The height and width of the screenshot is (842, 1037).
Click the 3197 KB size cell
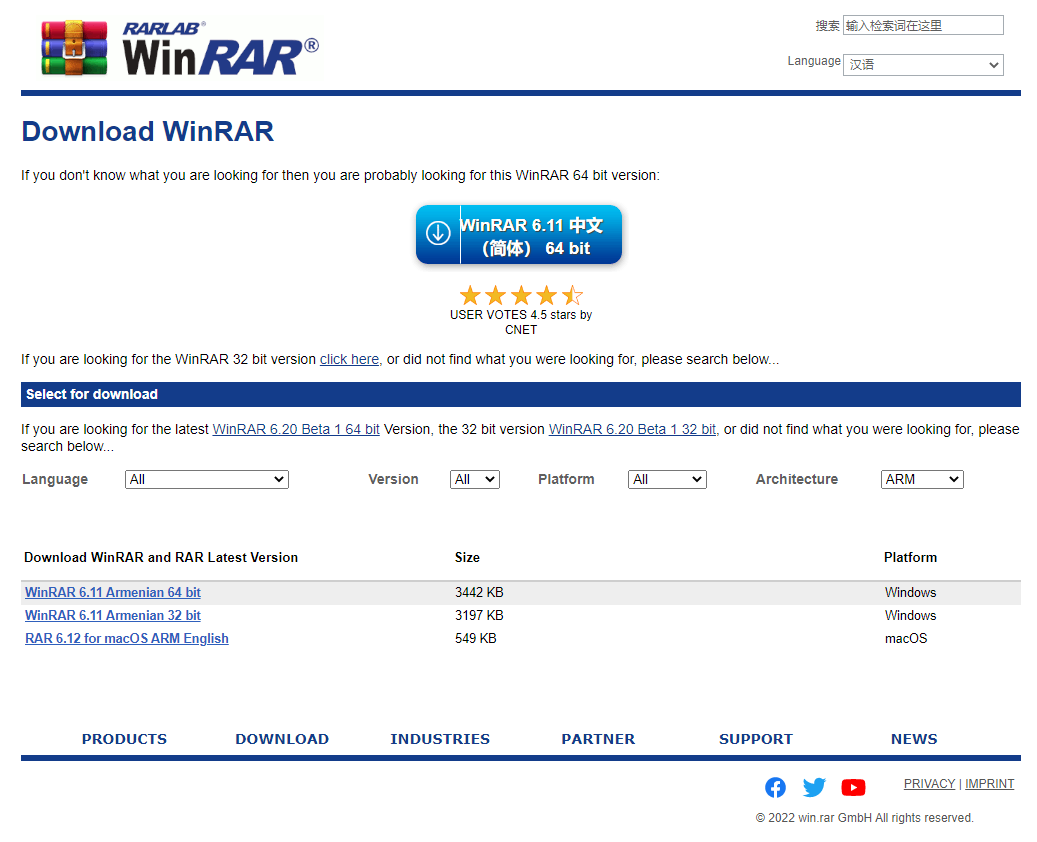479,616
